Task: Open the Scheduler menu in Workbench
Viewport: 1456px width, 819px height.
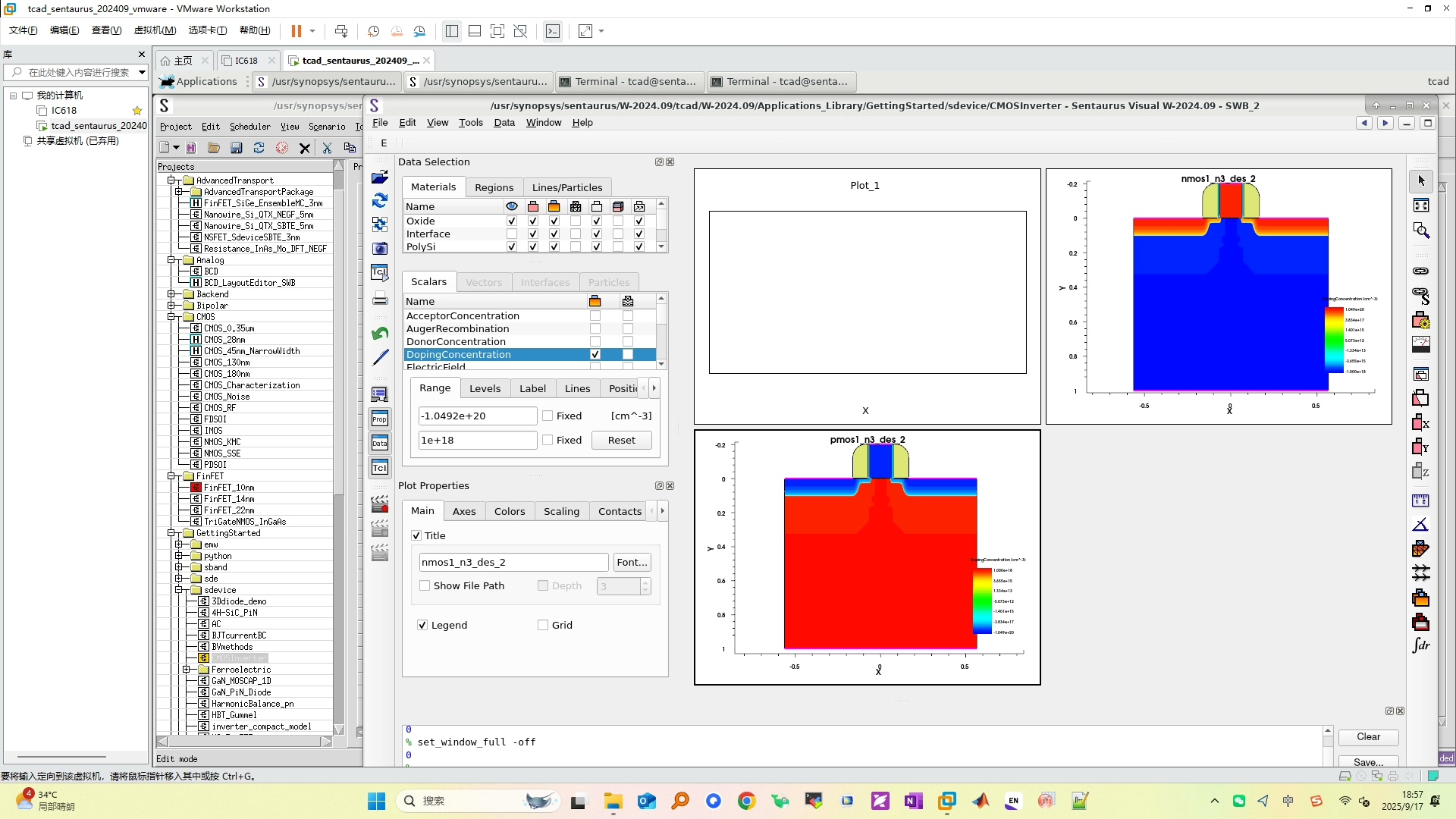Action: [x=250, y=127]
